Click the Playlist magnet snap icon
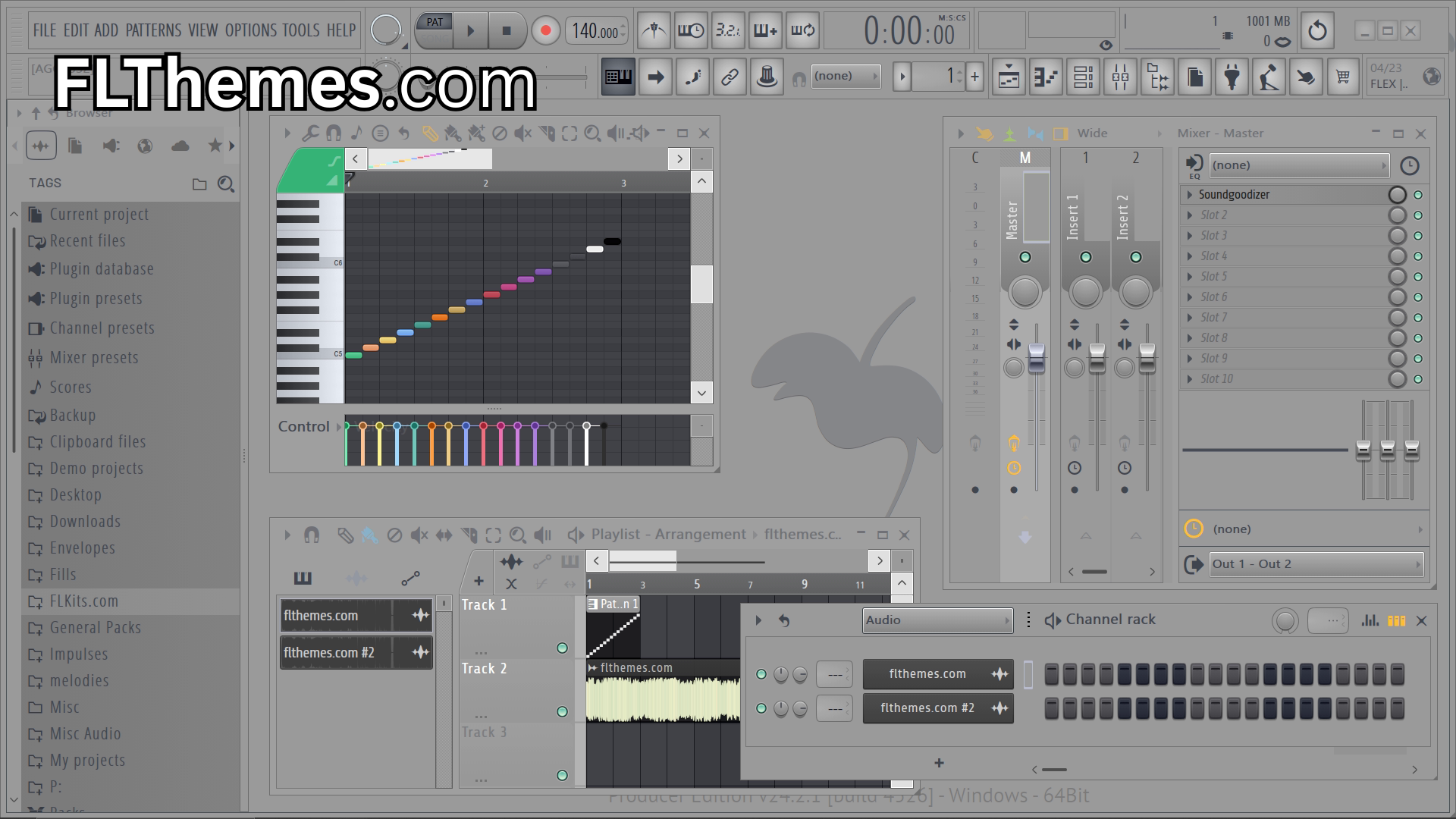 311,535
